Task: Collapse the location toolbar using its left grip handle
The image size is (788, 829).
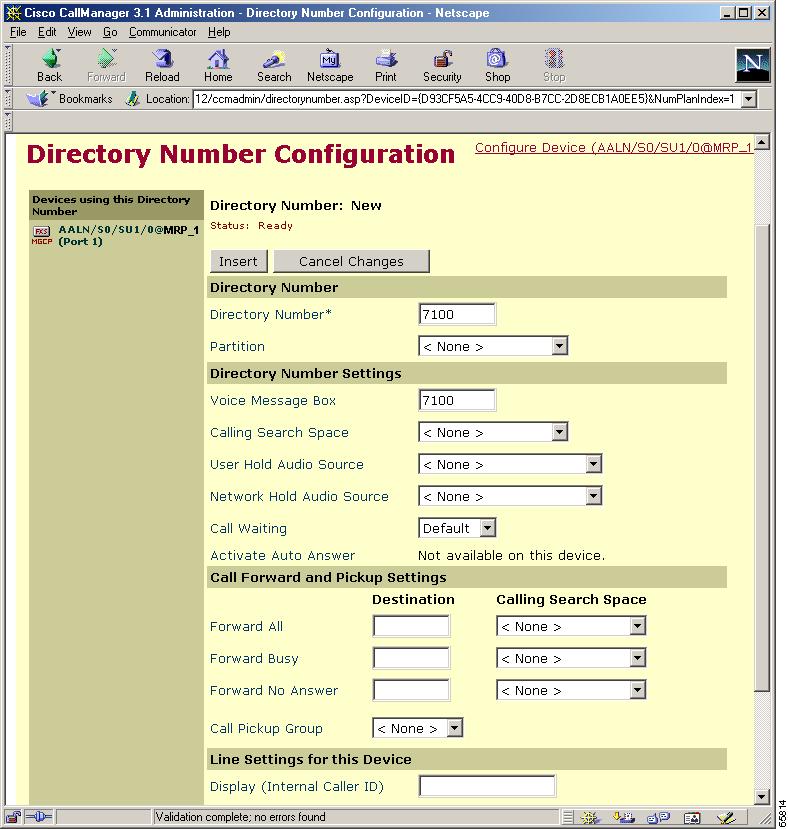Action: [8, 99]
